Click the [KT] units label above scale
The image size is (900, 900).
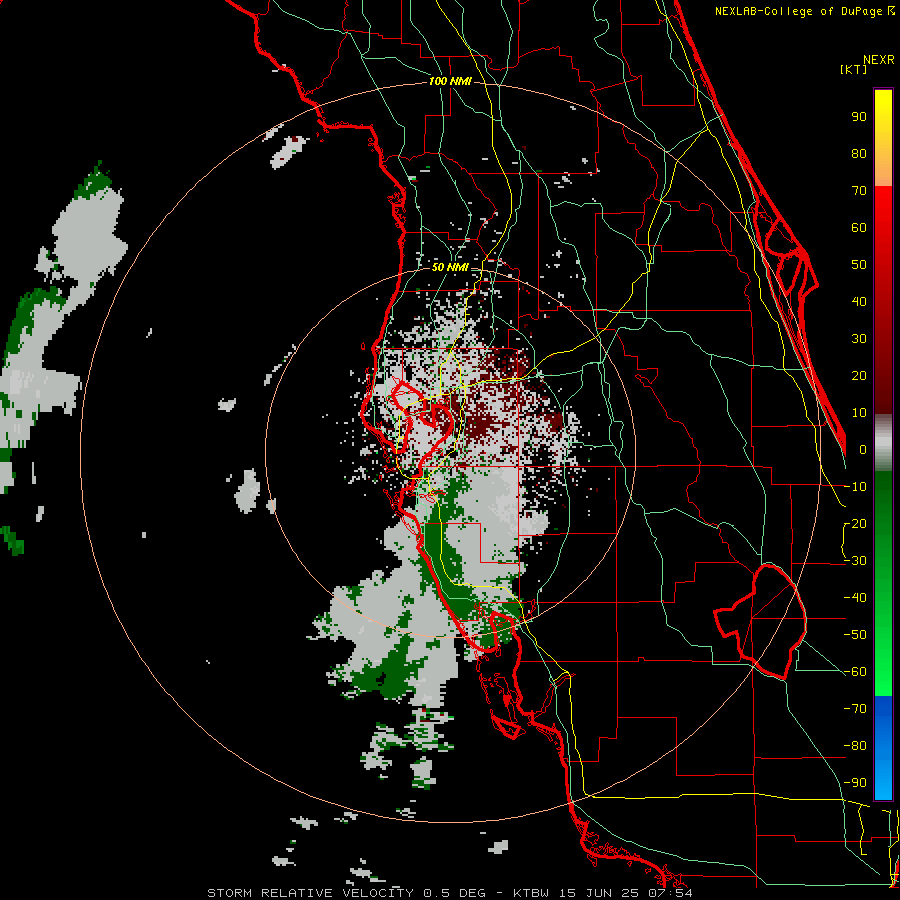(x=854, y=69)
